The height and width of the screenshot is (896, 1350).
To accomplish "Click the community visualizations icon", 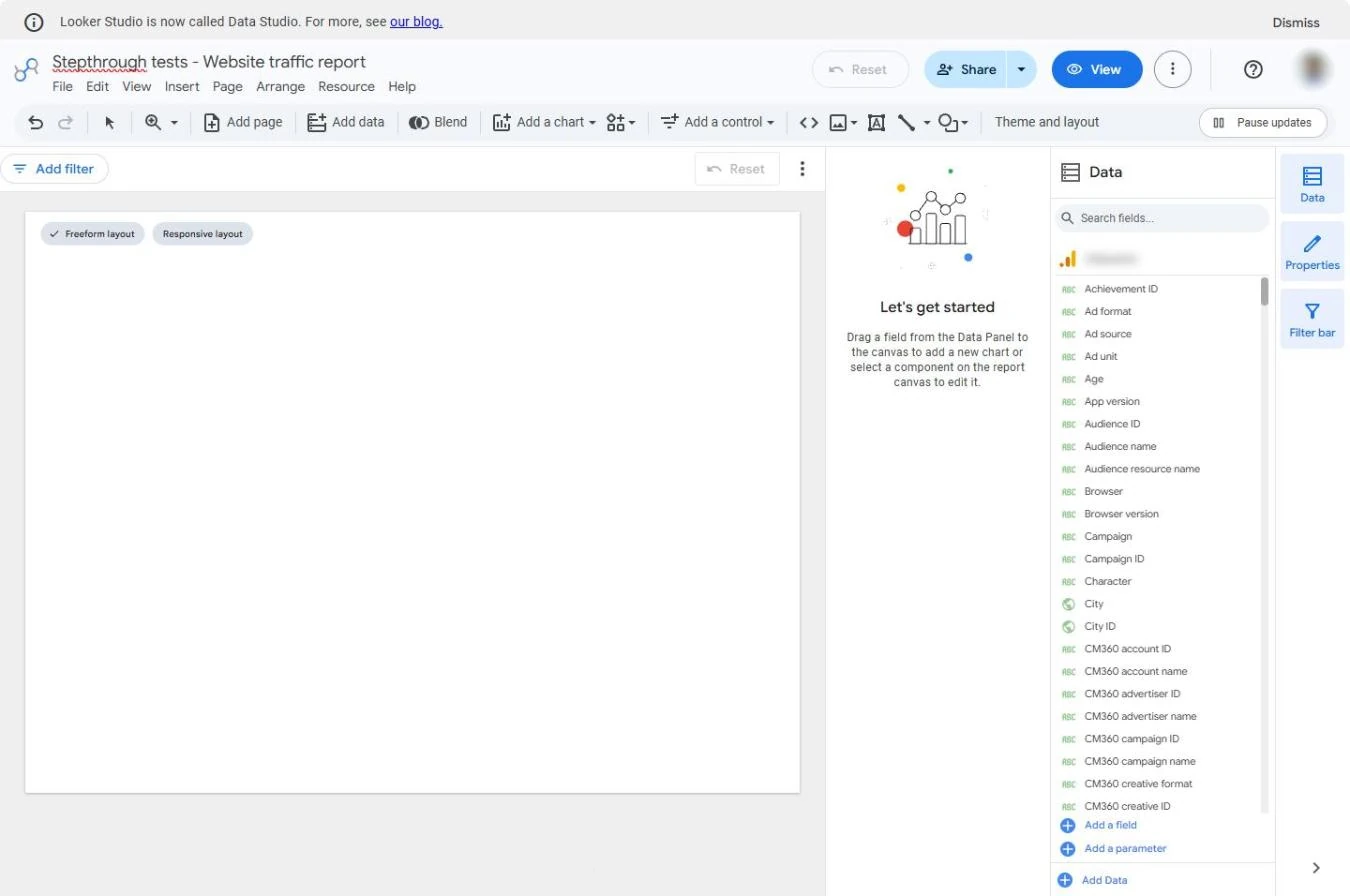I will pyautogui.click(x=616, y=122).
